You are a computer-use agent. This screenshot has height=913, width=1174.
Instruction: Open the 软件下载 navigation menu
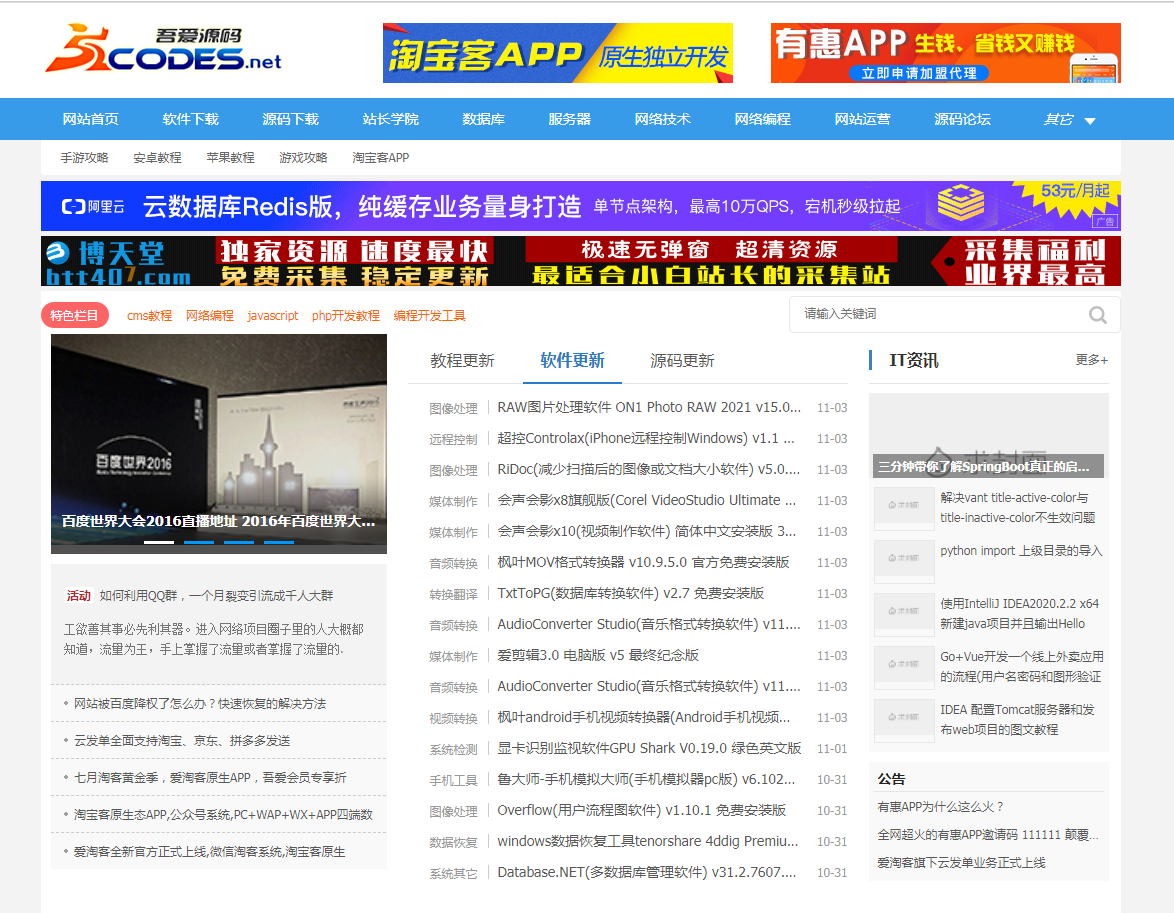190,119
